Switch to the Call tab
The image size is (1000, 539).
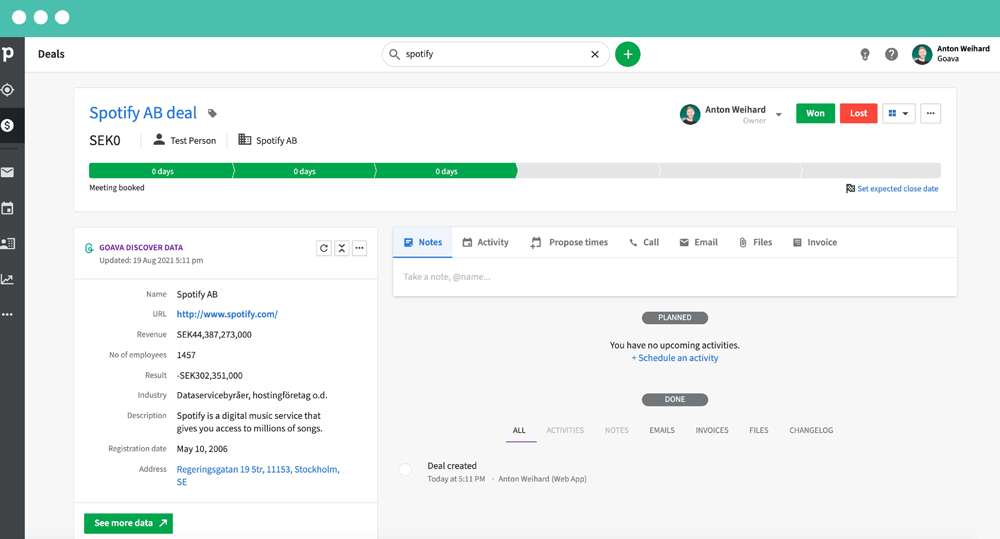(644, 242)
